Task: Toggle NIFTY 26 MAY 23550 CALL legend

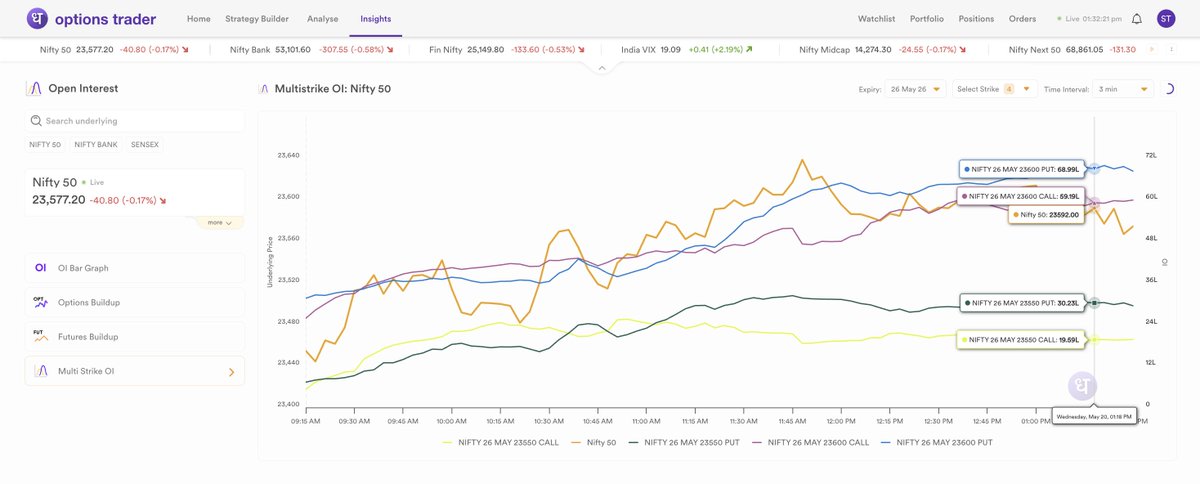Action: [503, 441]
